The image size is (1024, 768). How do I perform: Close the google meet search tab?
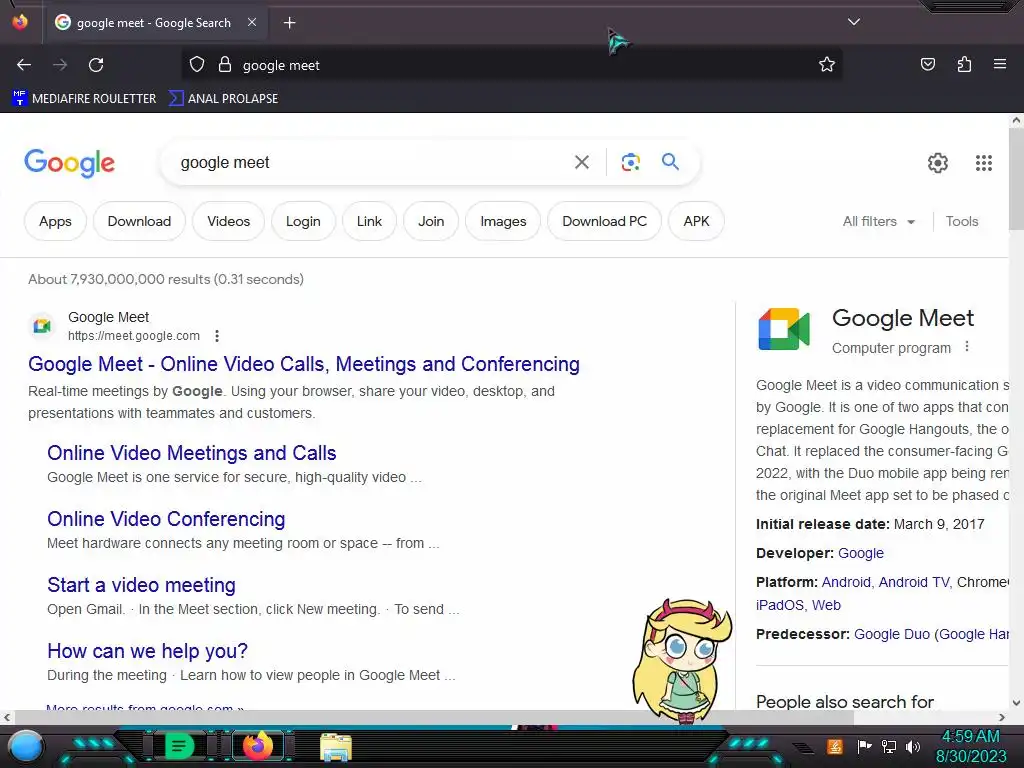click(252, 22)
